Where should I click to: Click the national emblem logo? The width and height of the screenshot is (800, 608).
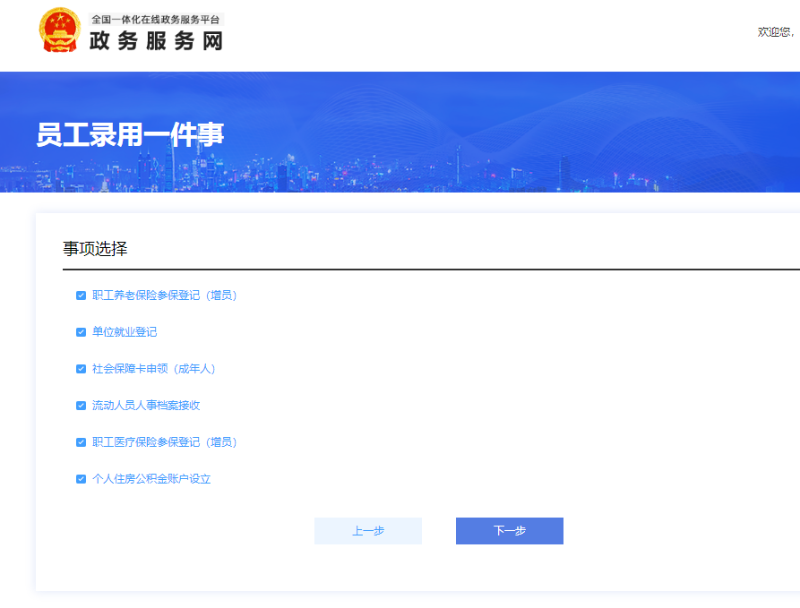pyautogui.click(x=60, y=30)
